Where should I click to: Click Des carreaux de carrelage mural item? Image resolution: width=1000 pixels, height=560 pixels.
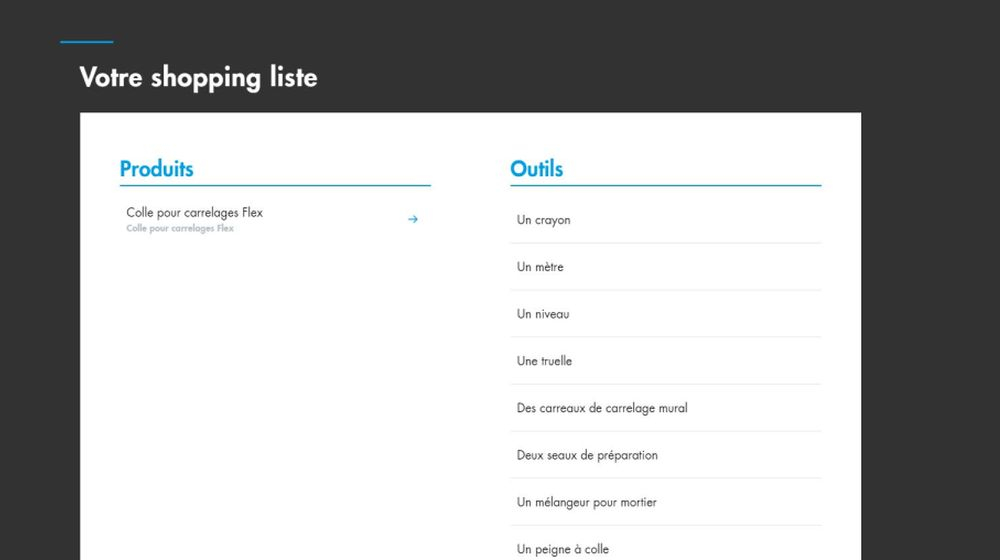pos(602,408)
